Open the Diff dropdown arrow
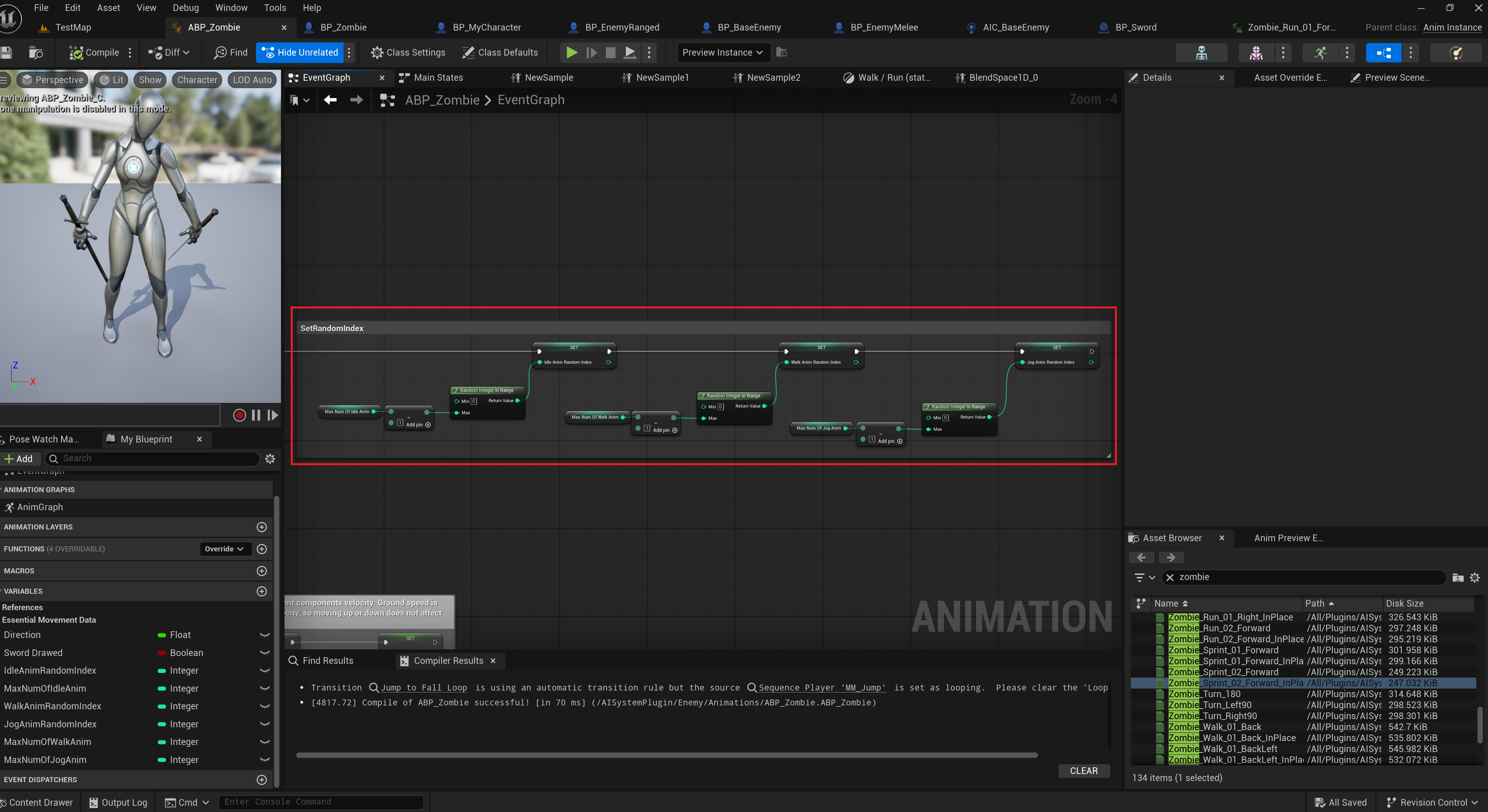The width and height of the screenshot is (1488, 812). (186, 53)
